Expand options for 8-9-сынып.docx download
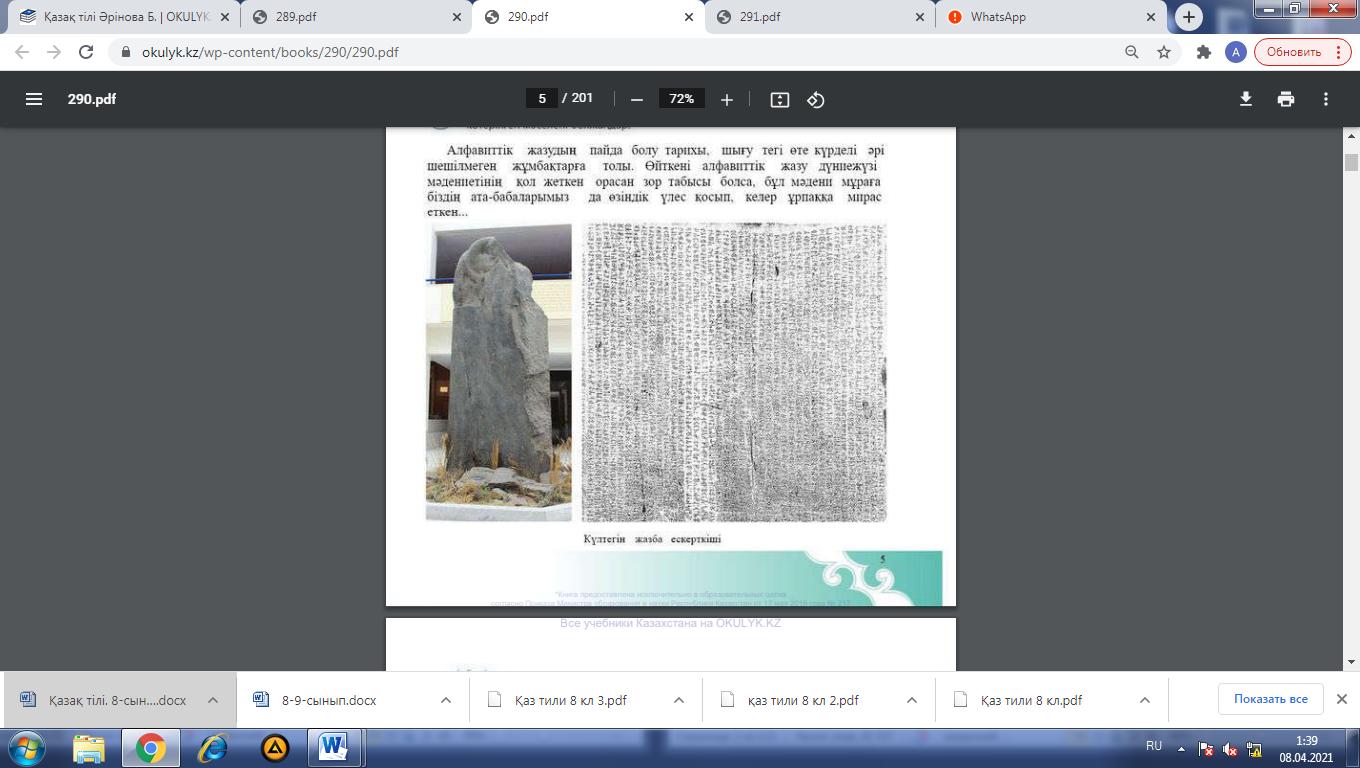Viewport: 1360px width, 768px height. 444,700
